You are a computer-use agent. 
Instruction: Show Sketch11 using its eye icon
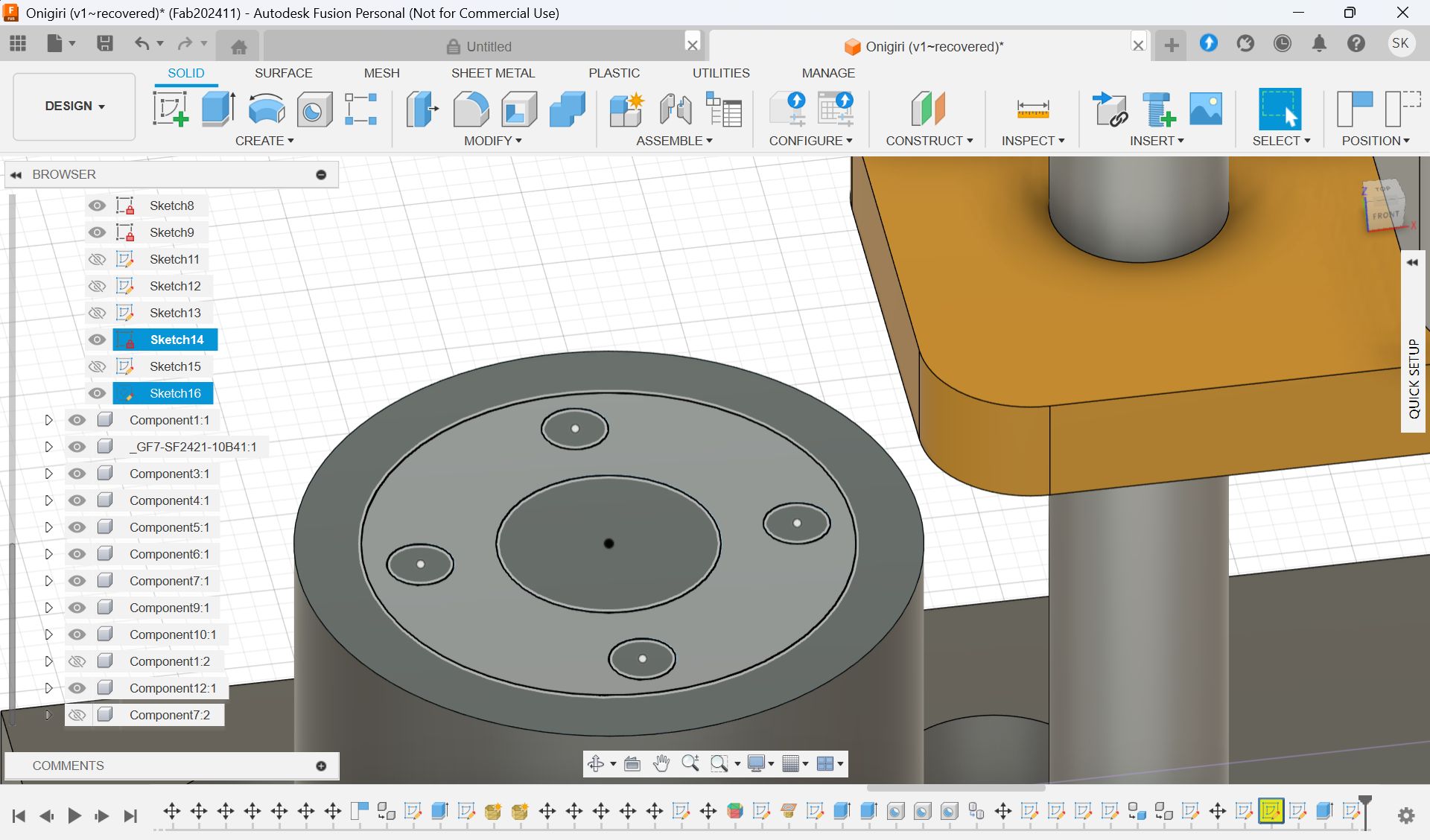tap(97, 259)
